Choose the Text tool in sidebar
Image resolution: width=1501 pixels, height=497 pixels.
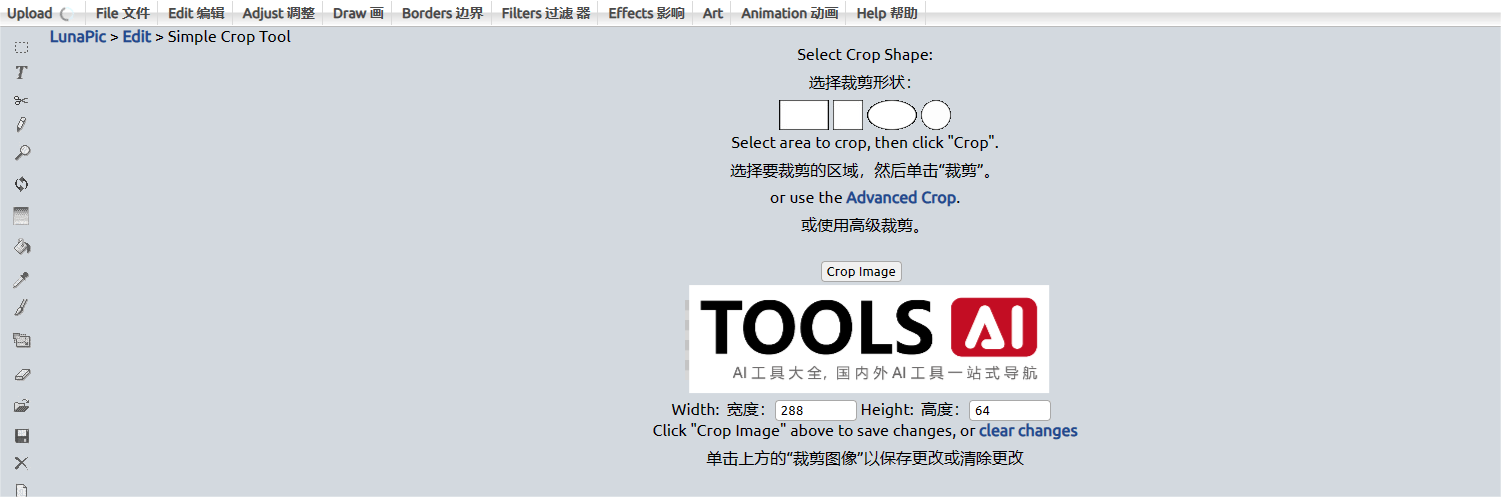pyautogui.click(x=21, y=73)
